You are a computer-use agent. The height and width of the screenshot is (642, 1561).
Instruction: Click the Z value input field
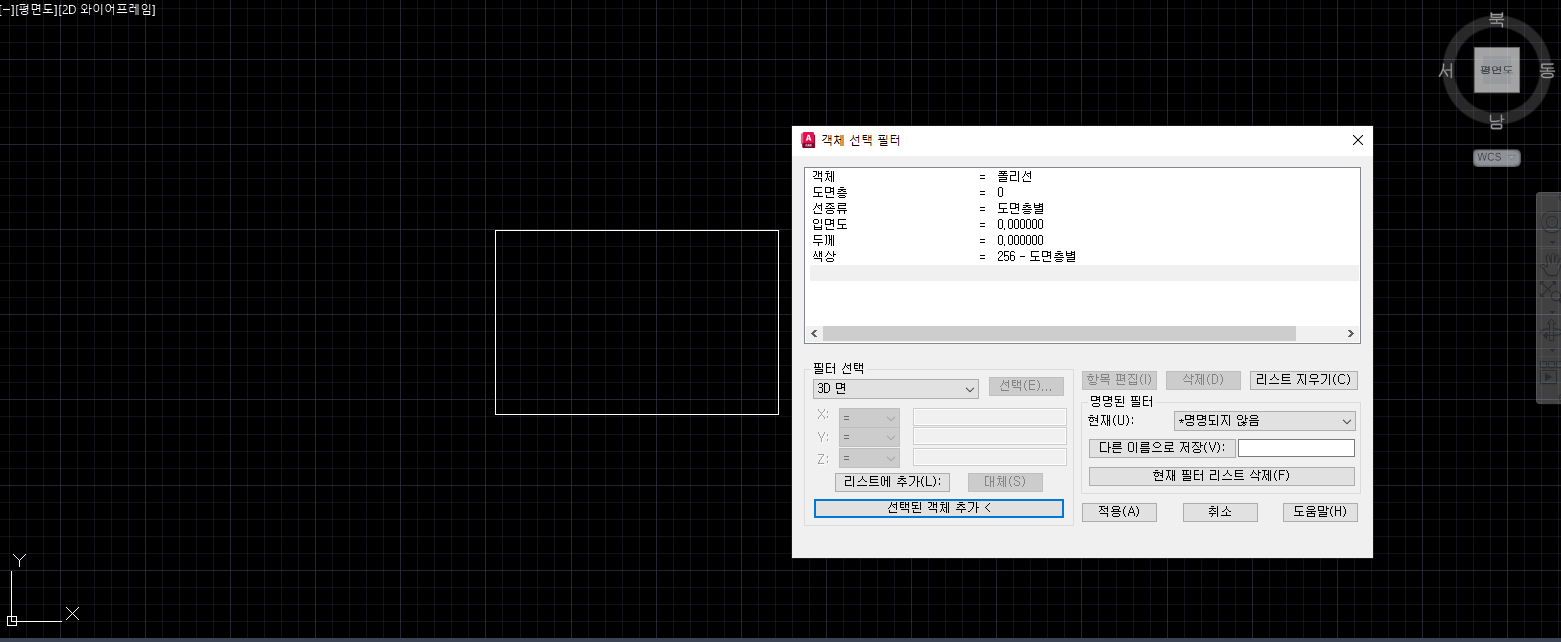[990, 457]
